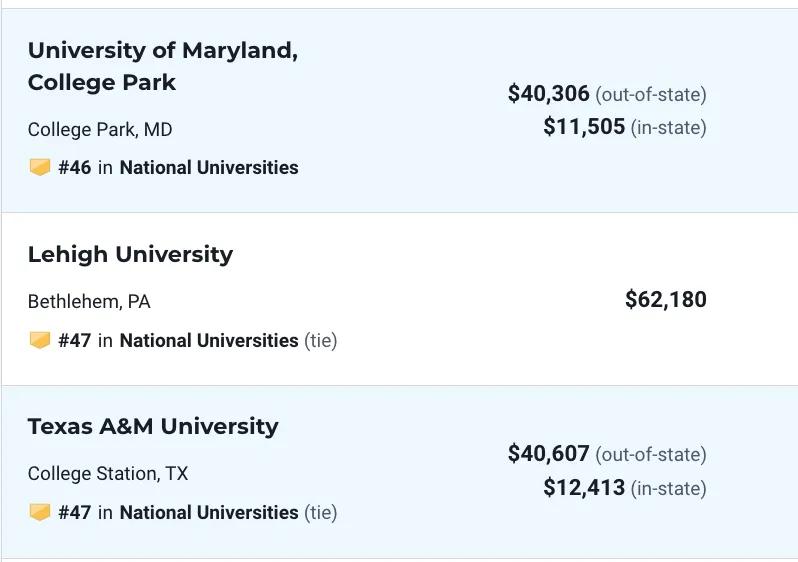This screenshot has width=798, height=562.
Task: Click the College Park, MD location text
Action: [100, 130]
